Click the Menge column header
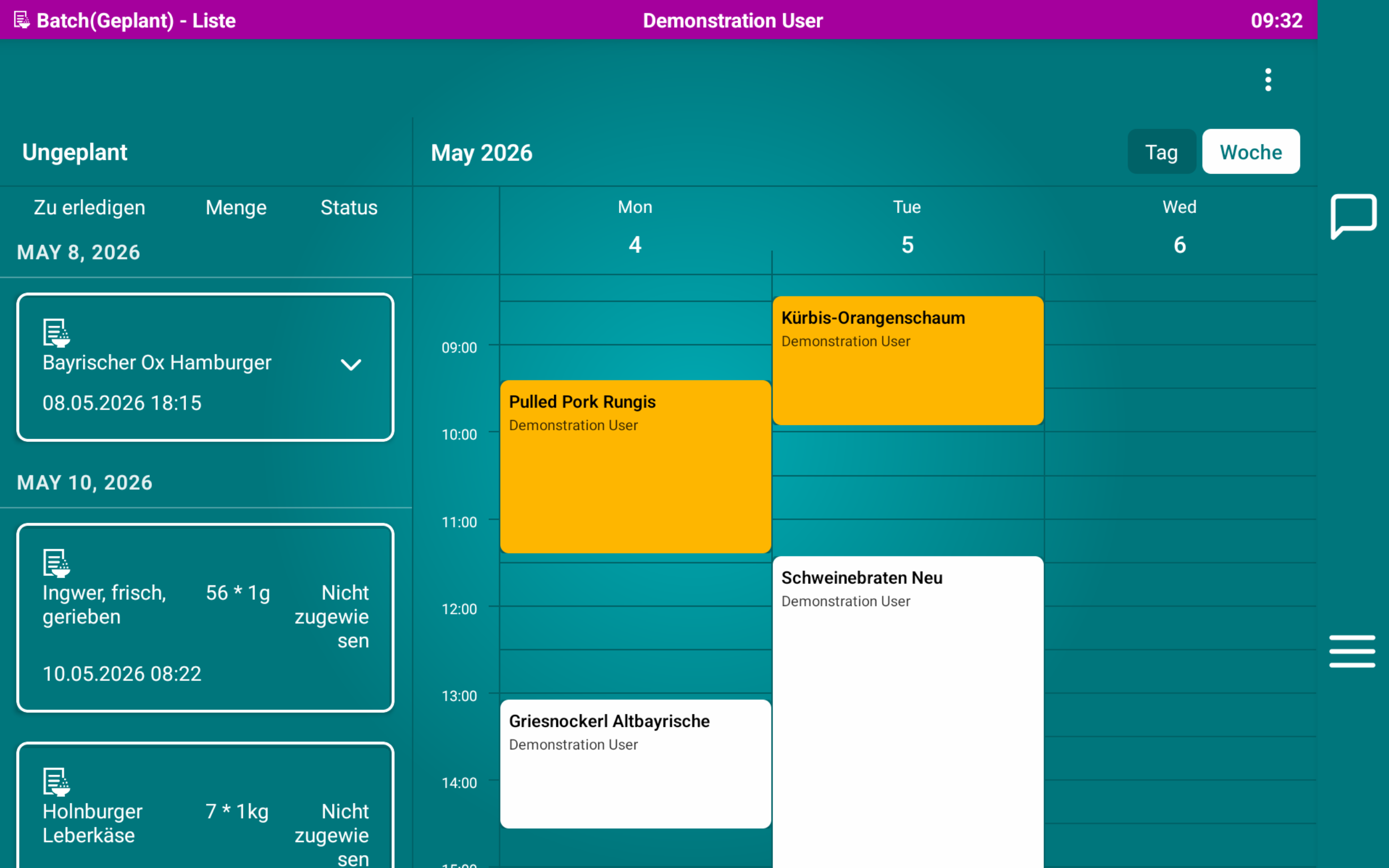 236,207
